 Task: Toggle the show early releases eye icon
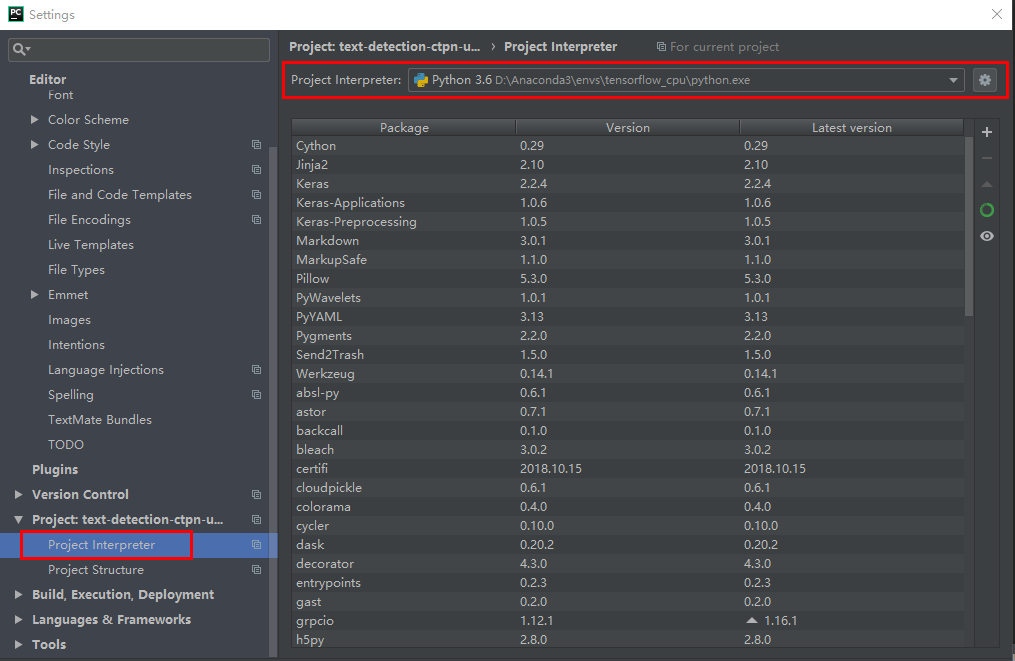pos(987,236)
